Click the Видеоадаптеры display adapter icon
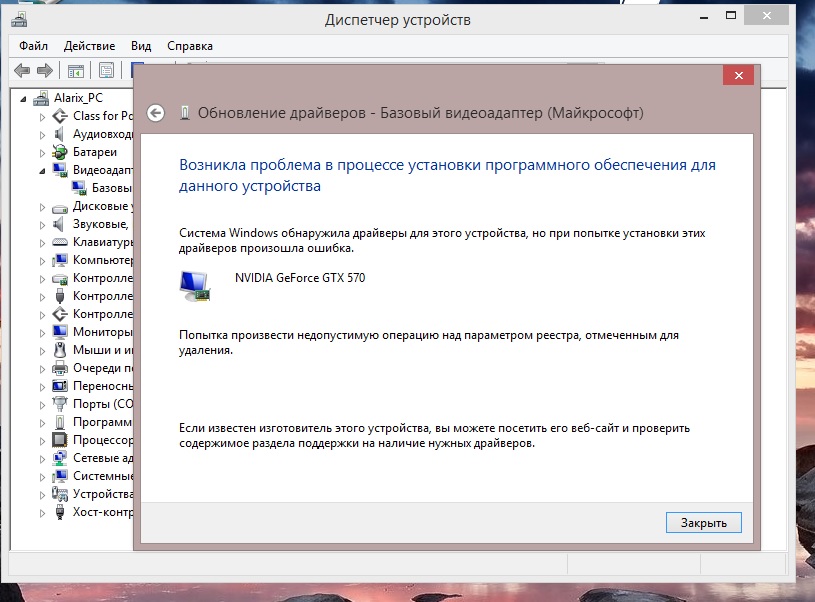Viewport: 815px width, 602px height. (60, 170)
